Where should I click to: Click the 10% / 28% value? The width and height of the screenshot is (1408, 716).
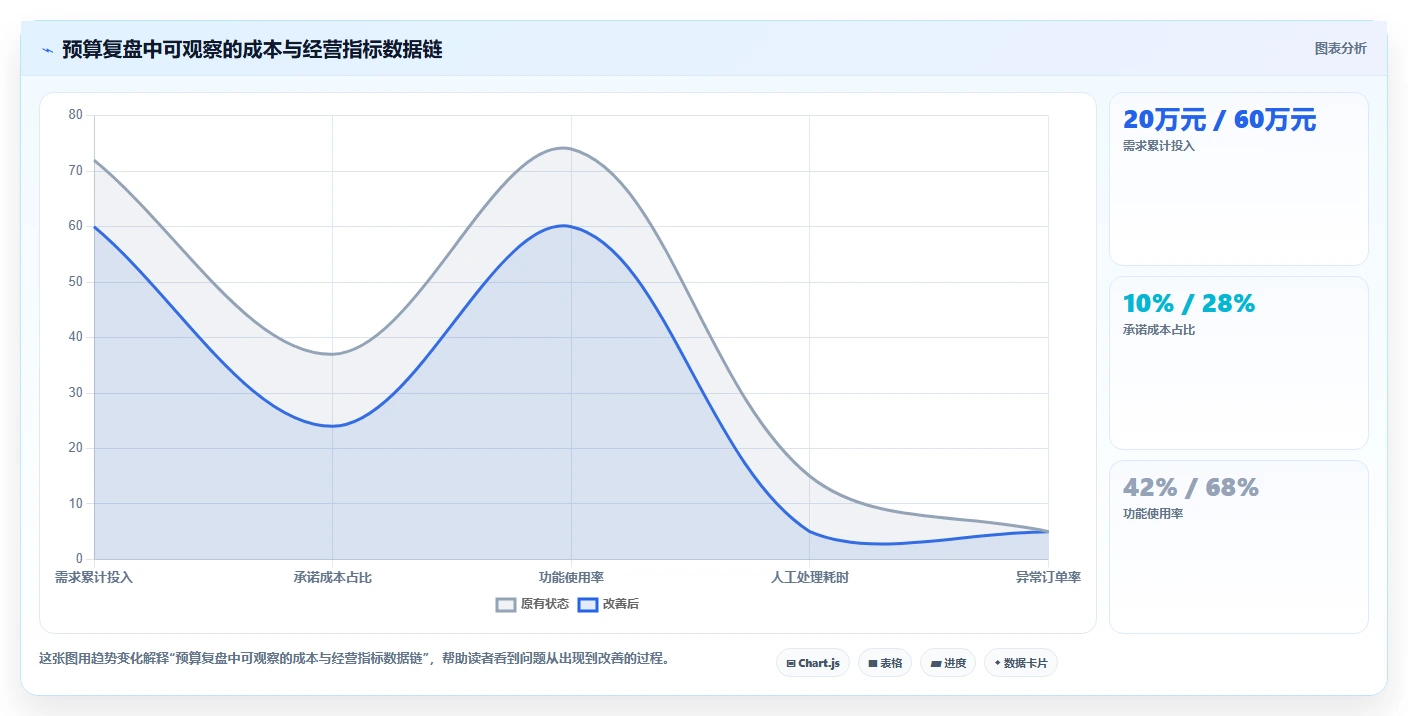coord(1189,304)
